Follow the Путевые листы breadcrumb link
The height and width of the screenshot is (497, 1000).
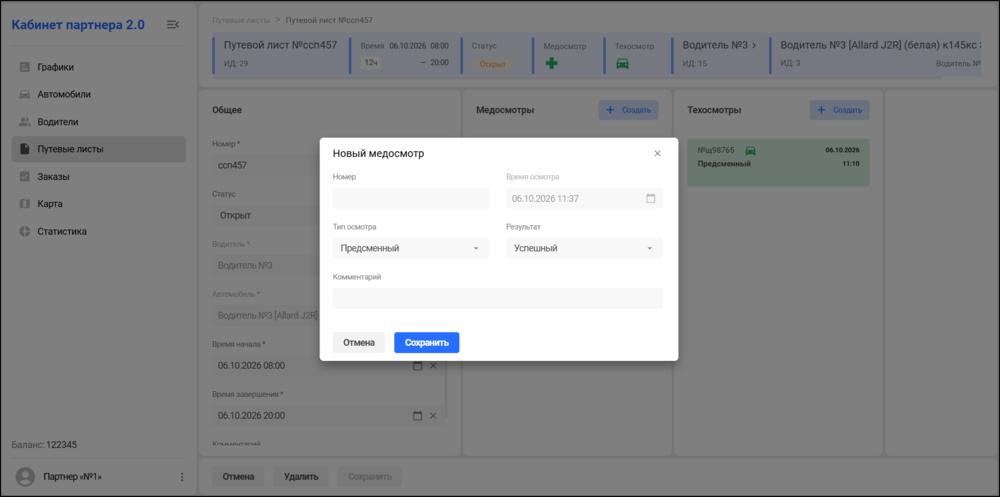[241, 20]
